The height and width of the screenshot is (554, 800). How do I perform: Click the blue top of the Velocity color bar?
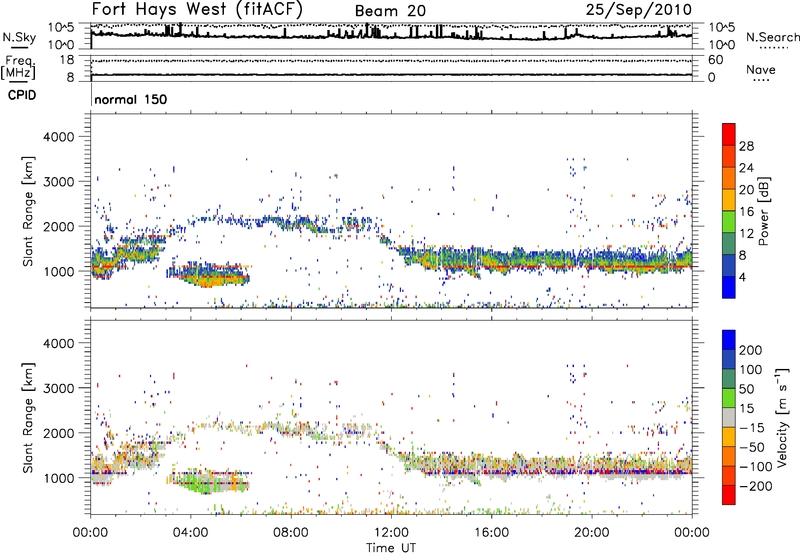pyautogui.click(x=729, y=340)
